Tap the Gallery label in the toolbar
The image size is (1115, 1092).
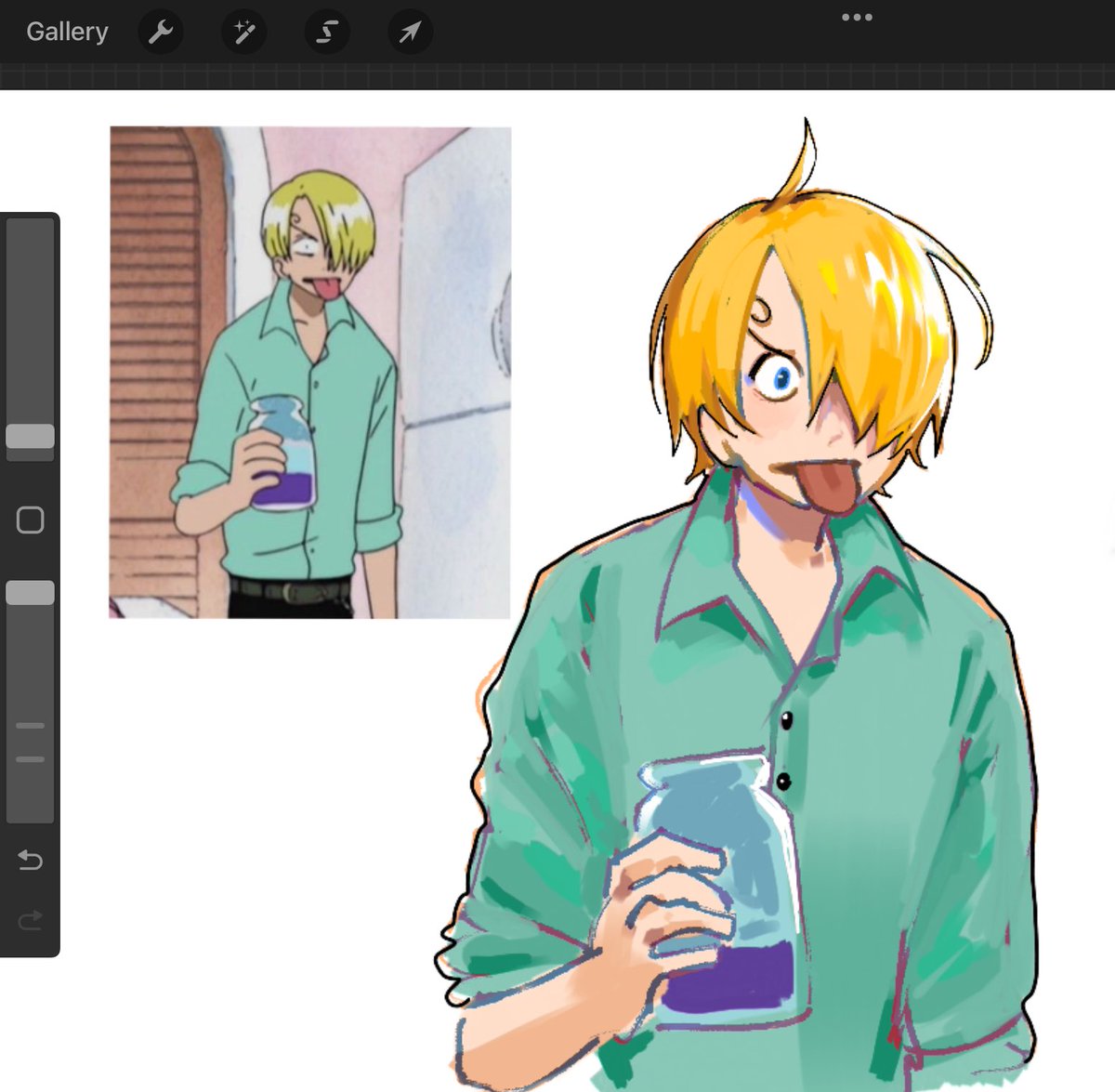coord(66,31)
